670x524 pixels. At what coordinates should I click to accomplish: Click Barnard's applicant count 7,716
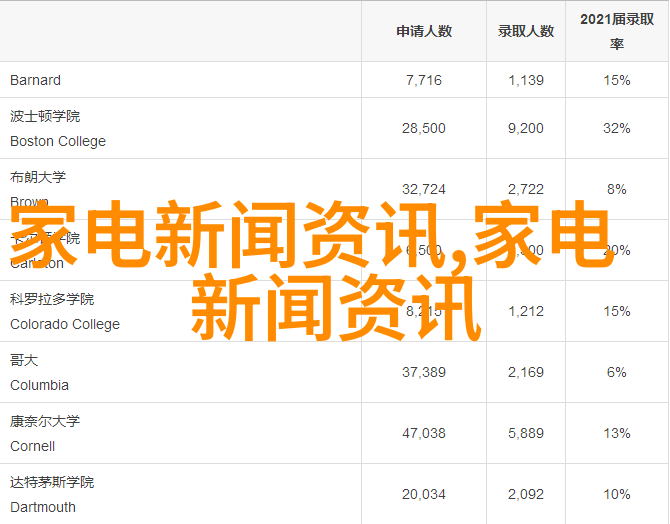pyautogui.click(x=424, y=80)
